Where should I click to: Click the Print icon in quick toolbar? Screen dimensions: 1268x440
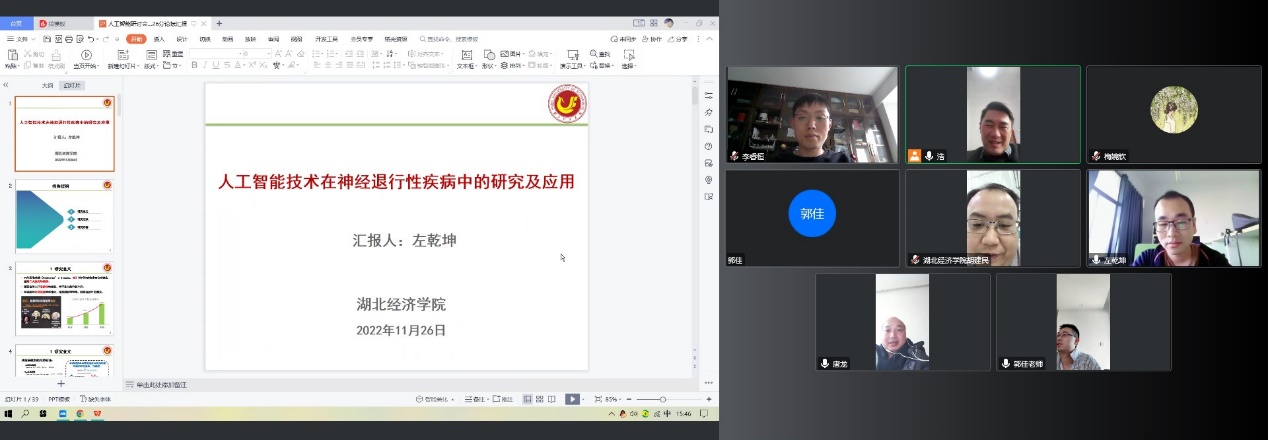coord(69,39)
